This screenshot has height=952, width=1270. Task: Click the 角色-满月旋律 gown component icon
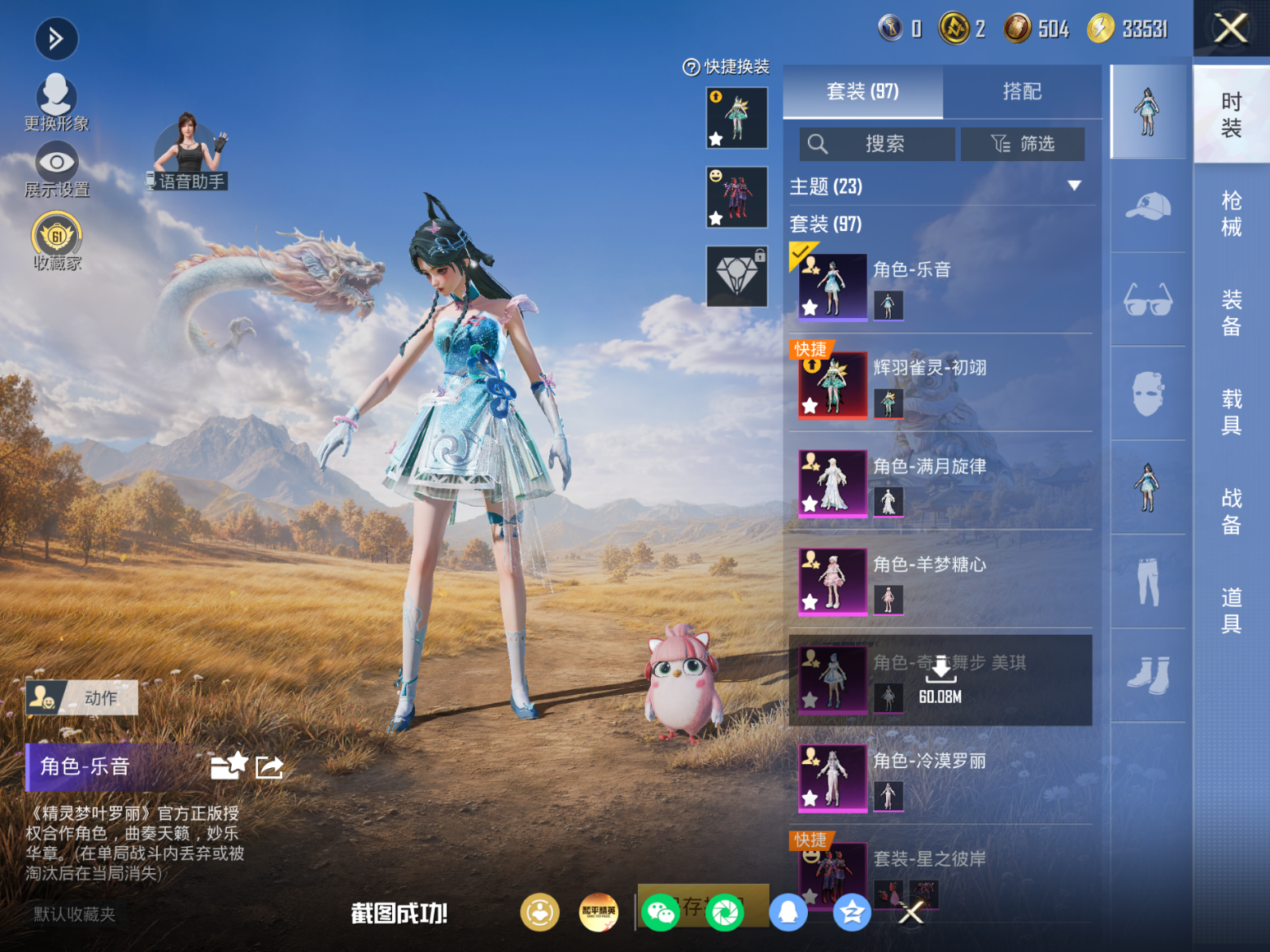(888, 502)
